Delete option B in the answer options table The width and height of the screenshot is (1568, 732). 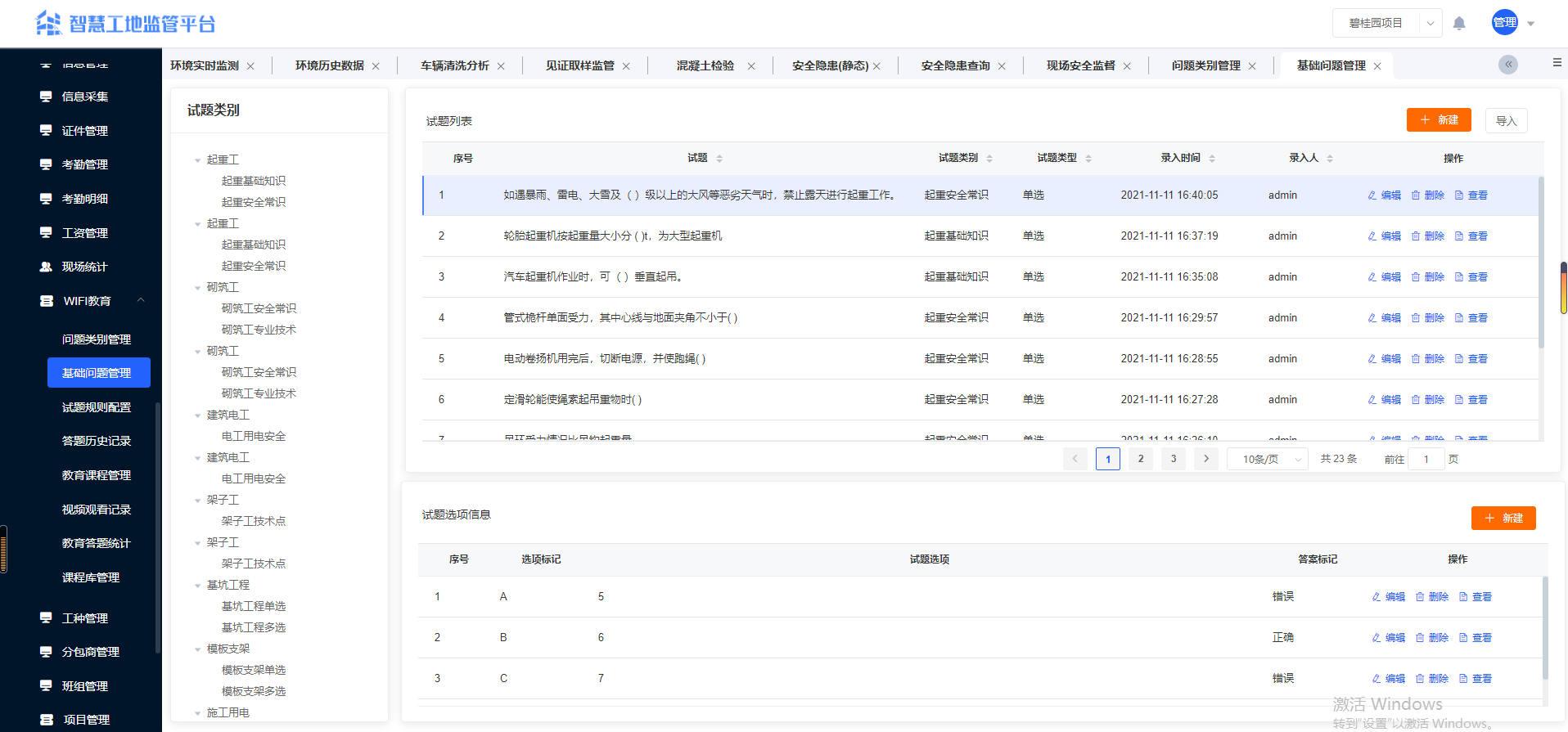(1431, 638)
